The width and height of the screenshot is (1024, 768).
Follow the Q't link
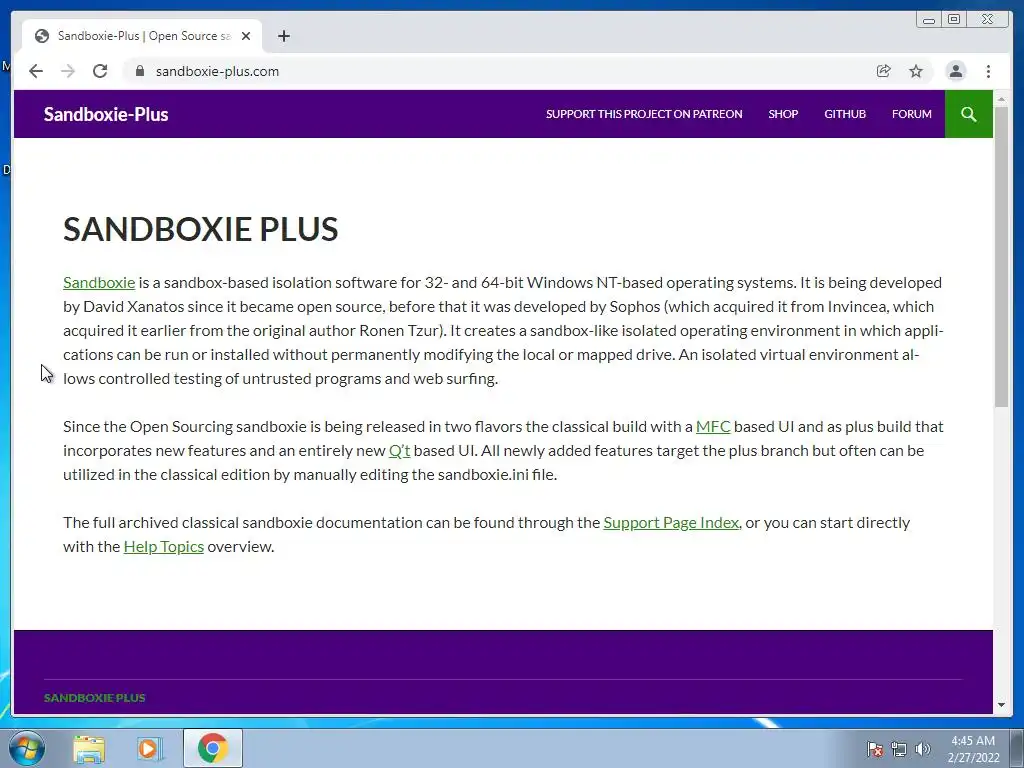point(400,451)
